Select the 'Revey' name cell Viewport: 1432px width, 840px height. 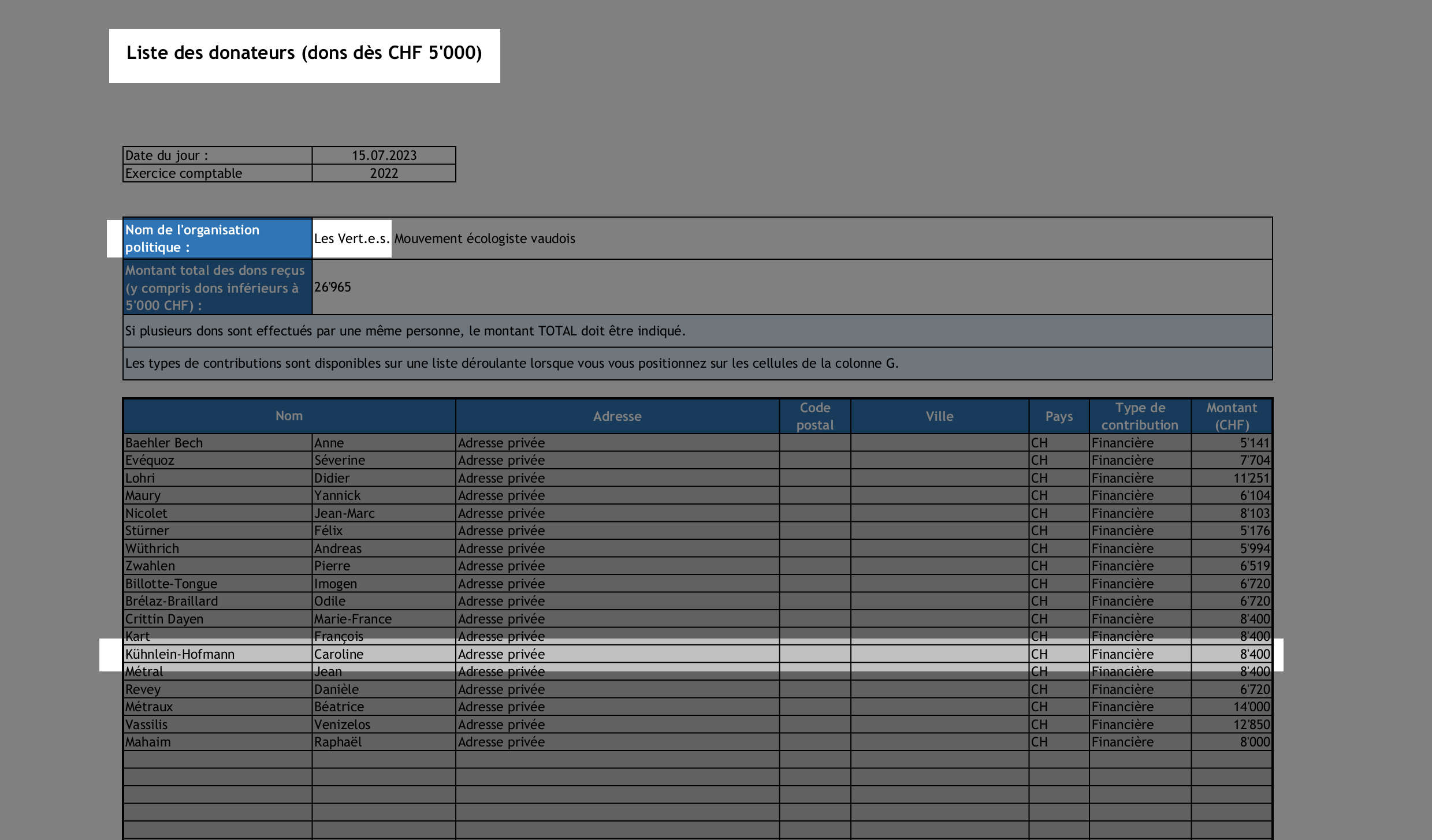218,689
